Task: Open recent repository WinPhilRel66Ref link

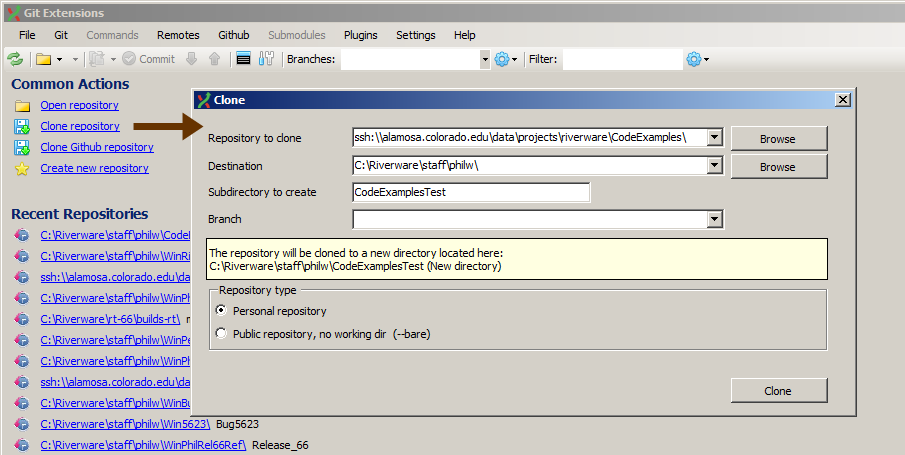Action: (143, 445)
